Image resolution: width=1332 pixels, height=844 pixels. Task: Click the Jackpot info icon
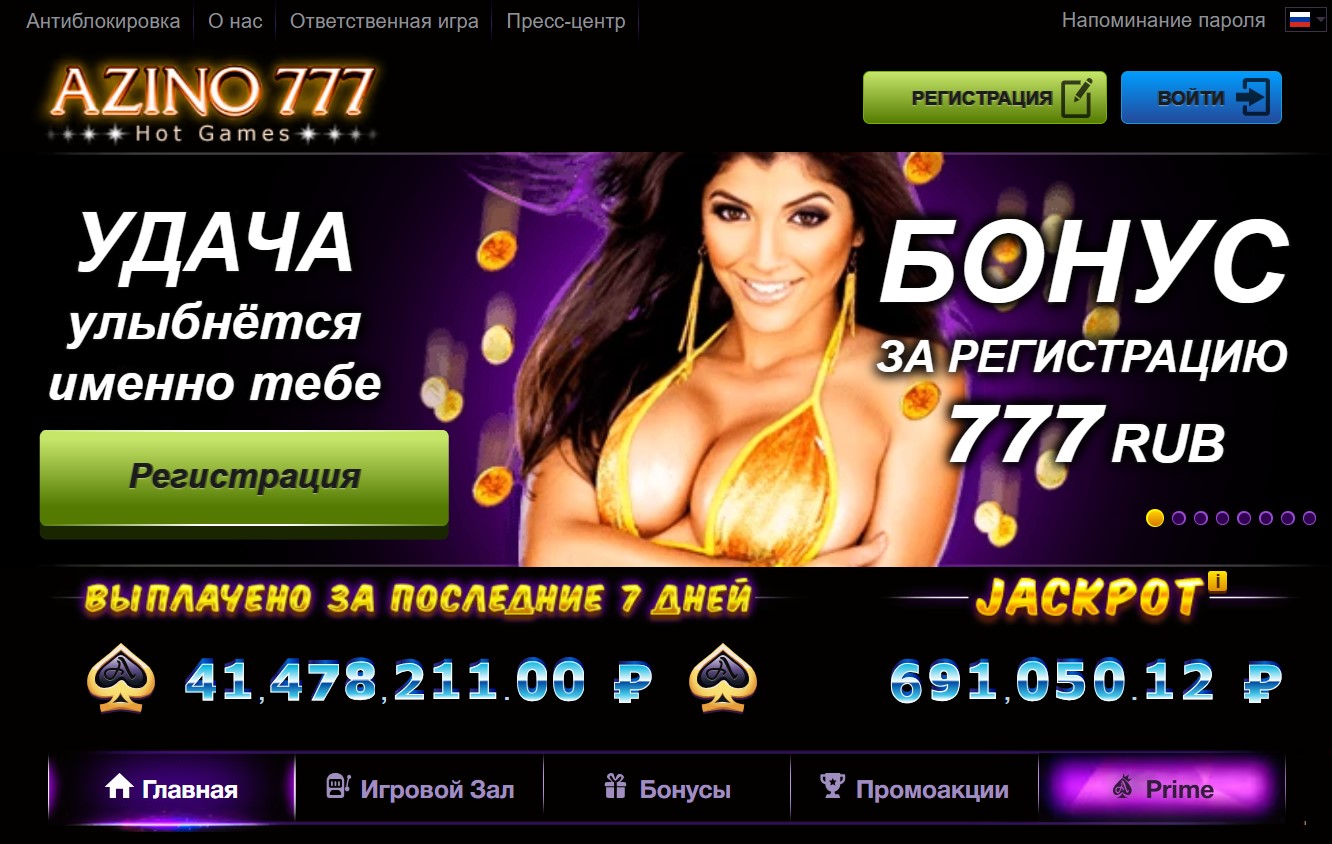pos(1217,581)
